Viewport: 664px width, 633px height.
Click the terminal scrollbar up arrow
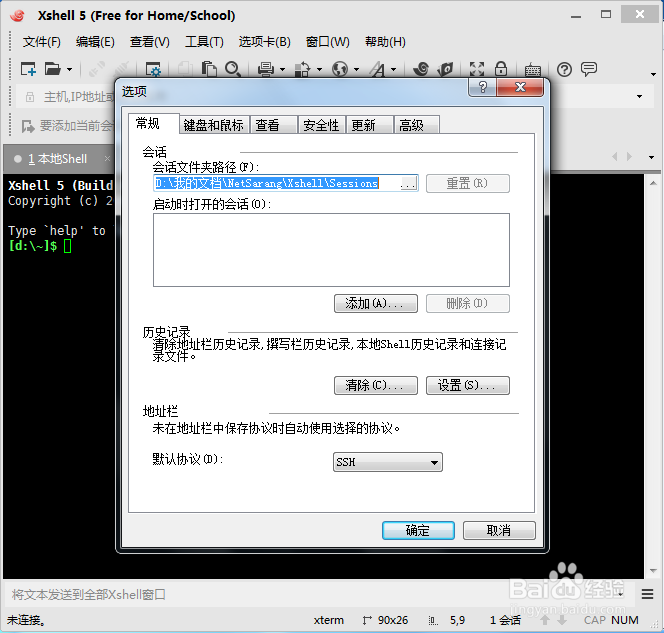(x=653, y=183)
